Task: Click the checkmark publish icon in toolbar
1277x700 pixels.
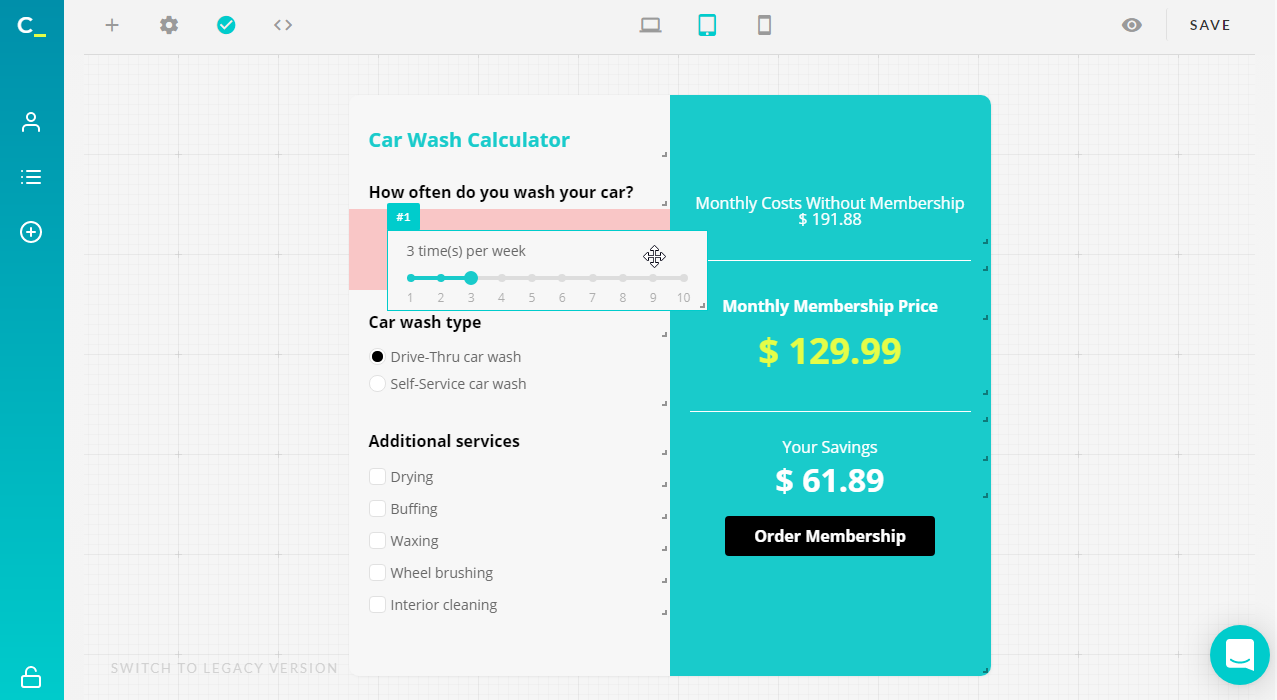Action: [x=226, y=24]
